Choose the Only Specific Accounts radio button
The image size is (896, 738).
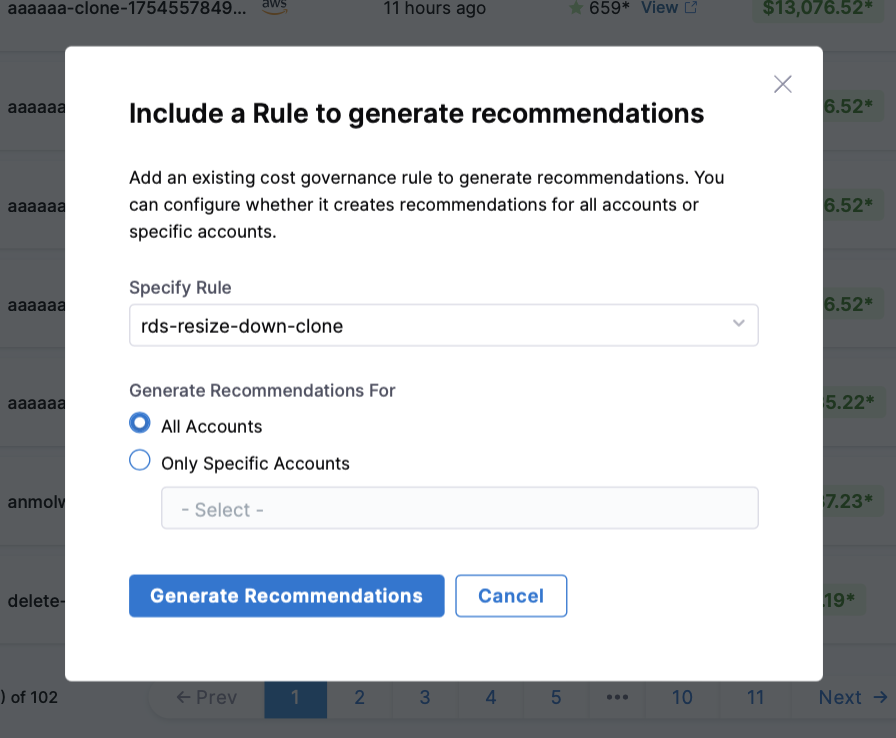(x=140, y=461)
